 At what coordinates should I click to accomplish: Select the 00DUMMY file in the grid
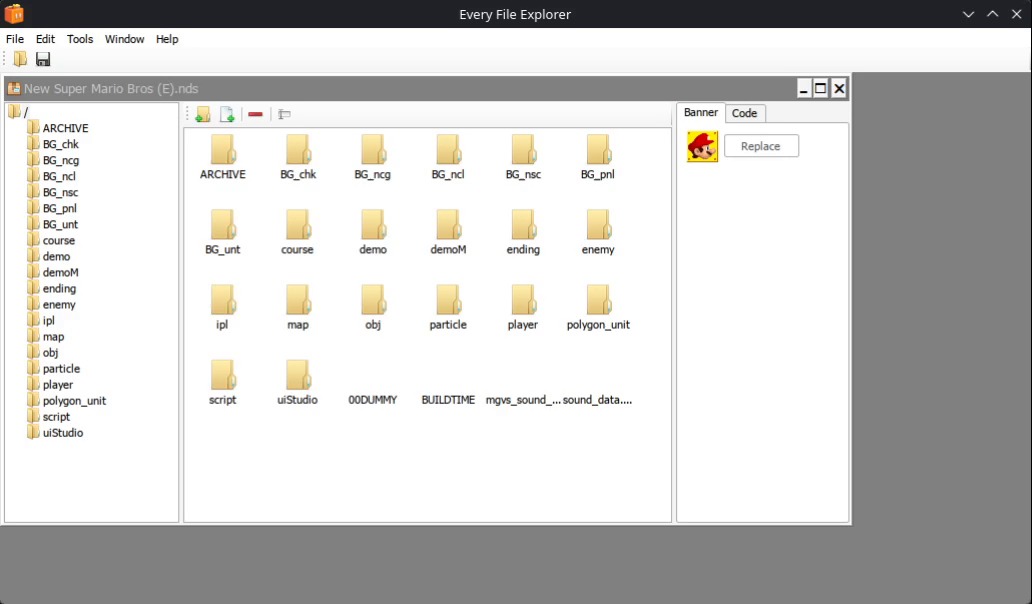pyautogui.click(x=373, y=399)
